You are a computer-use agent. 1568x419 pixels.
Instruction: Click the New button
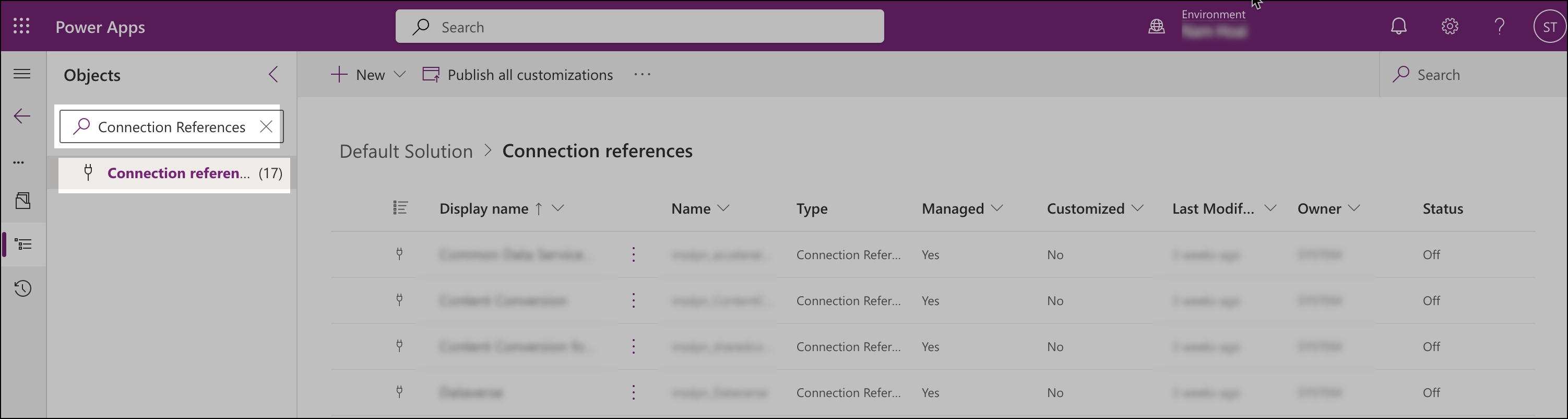[358, 74]
